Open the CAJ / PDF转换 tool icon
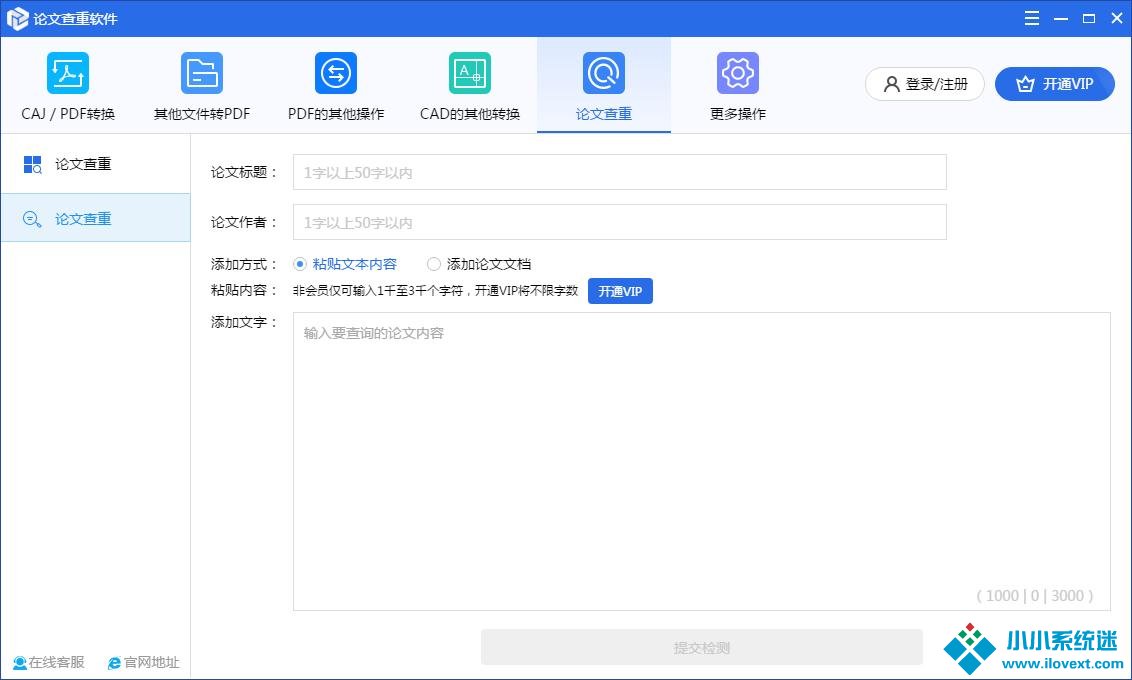This screenshot has height=680, width=1132. tap(68, 74)
